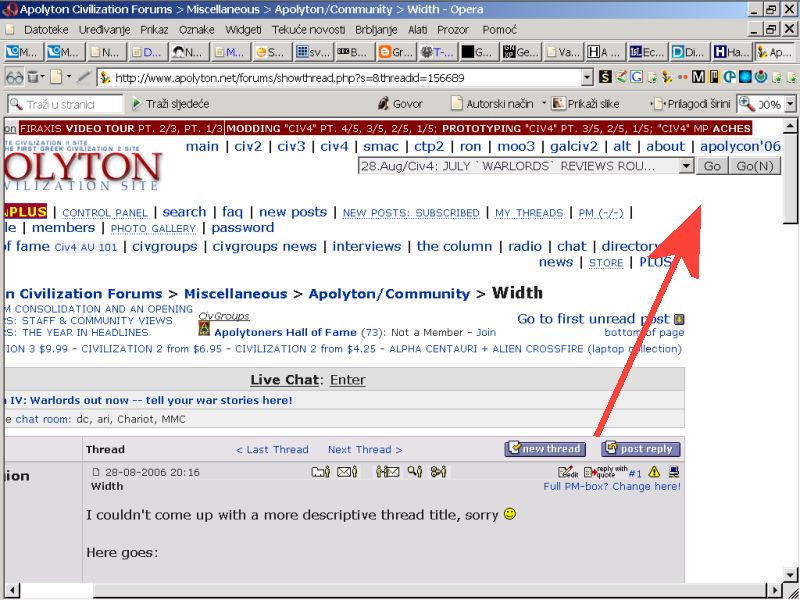Open Full PM-box? Change here! link
The image size is (800, 600).
point(612,486)
